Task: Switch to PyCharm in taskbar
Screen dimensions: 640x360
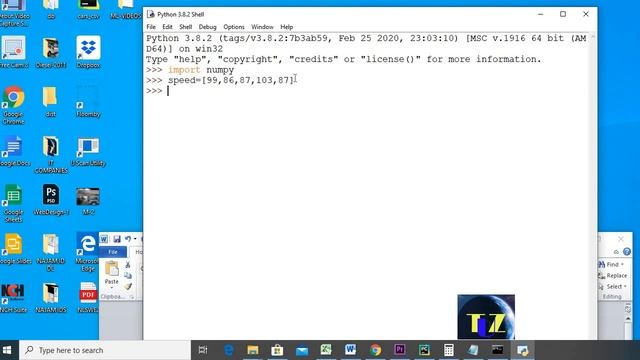Action: [x=424, y=350]
